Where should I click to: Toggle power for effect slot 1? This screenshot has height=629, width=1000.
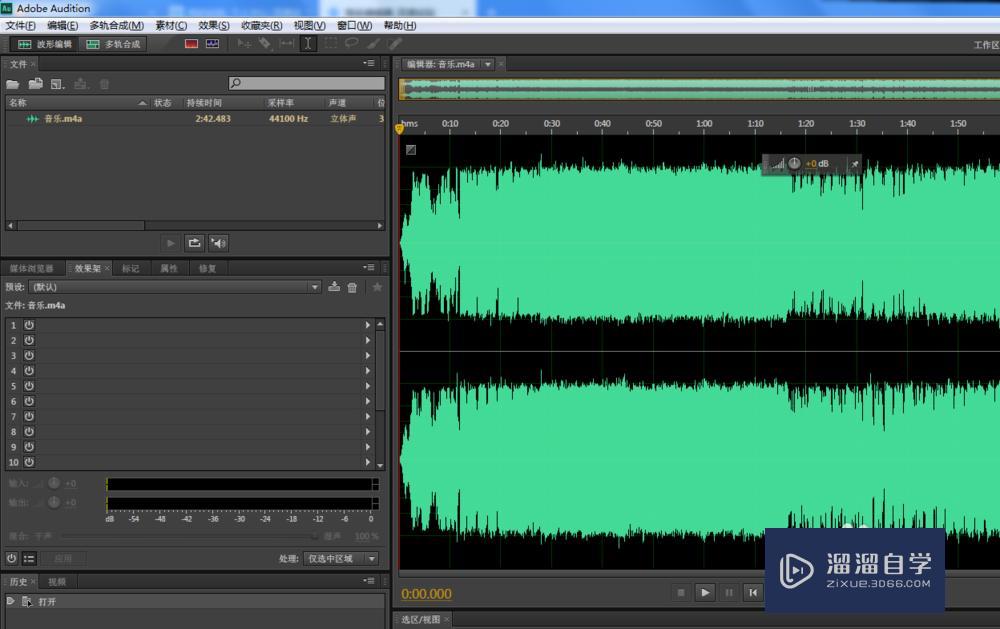[x=29, y=325]
